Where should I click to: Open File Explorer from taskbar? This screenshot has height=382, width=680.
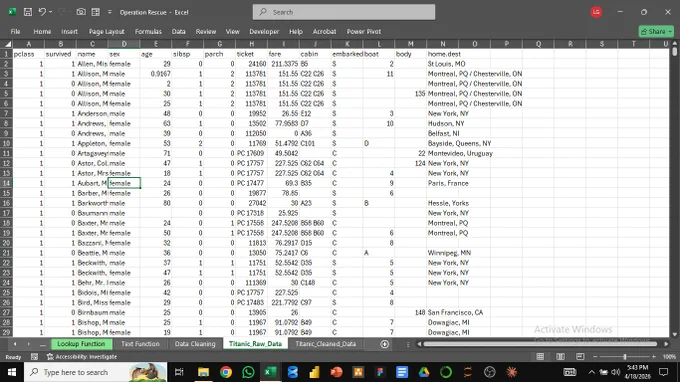click(203, 372)
